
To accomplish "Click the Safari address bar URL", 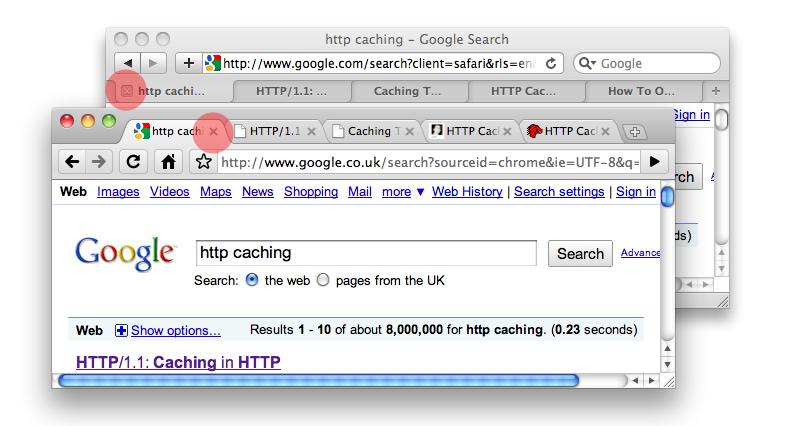I will tap(380, 63).
